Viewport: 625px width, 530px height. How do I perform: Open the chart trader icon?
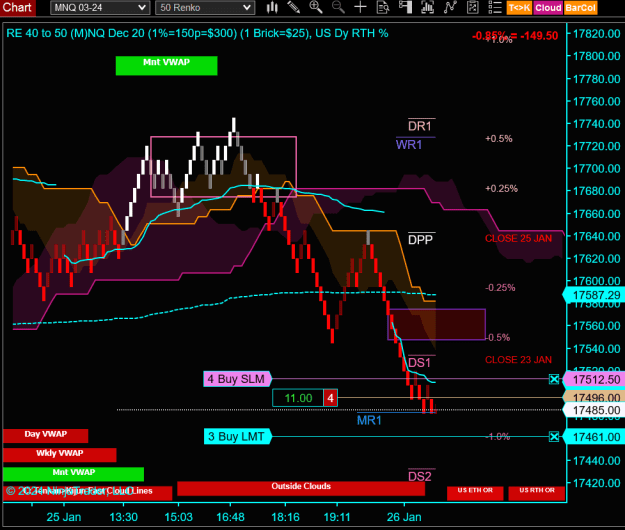tap(405, 7)
